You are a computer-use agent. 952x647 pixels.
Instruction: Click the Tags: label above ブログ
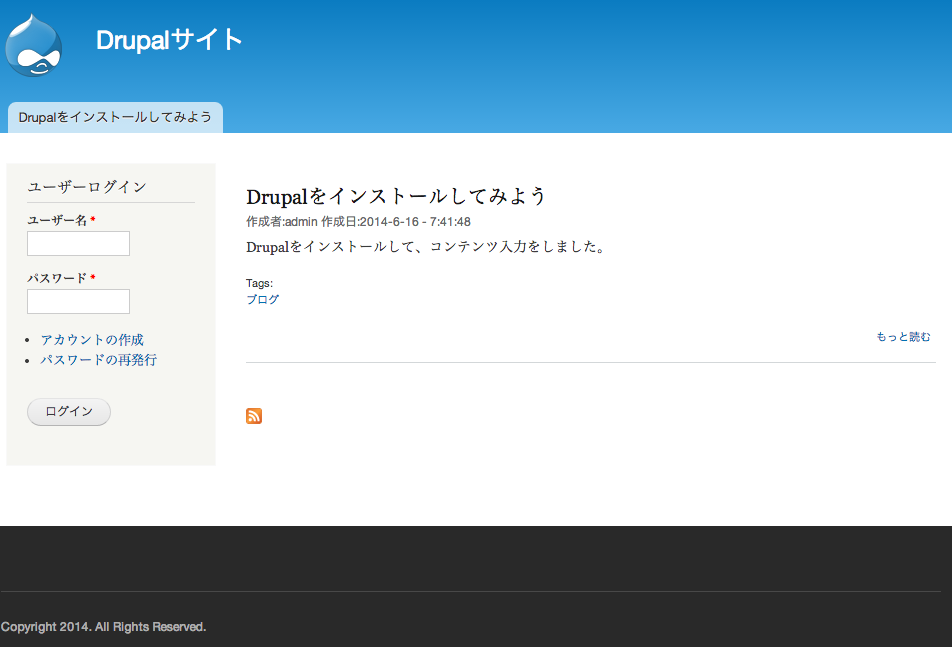pos(259,283)
